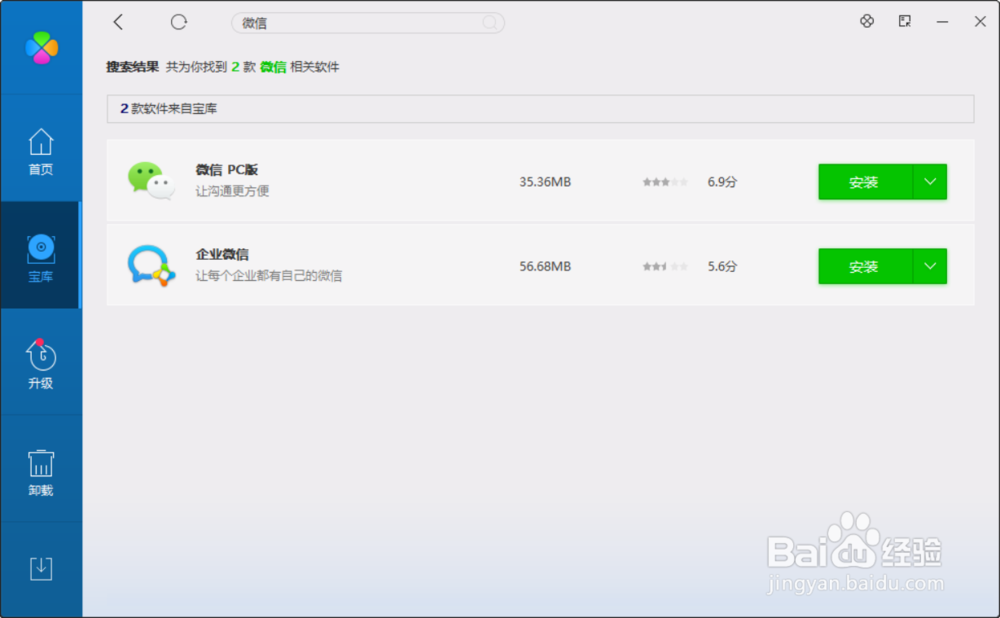Image resolution: width=1000 pixels, height=618 pixels.
Task: Click the 微信 PC版 WeChat app icon
Action: pyautogui.click(x=150, y=181)
